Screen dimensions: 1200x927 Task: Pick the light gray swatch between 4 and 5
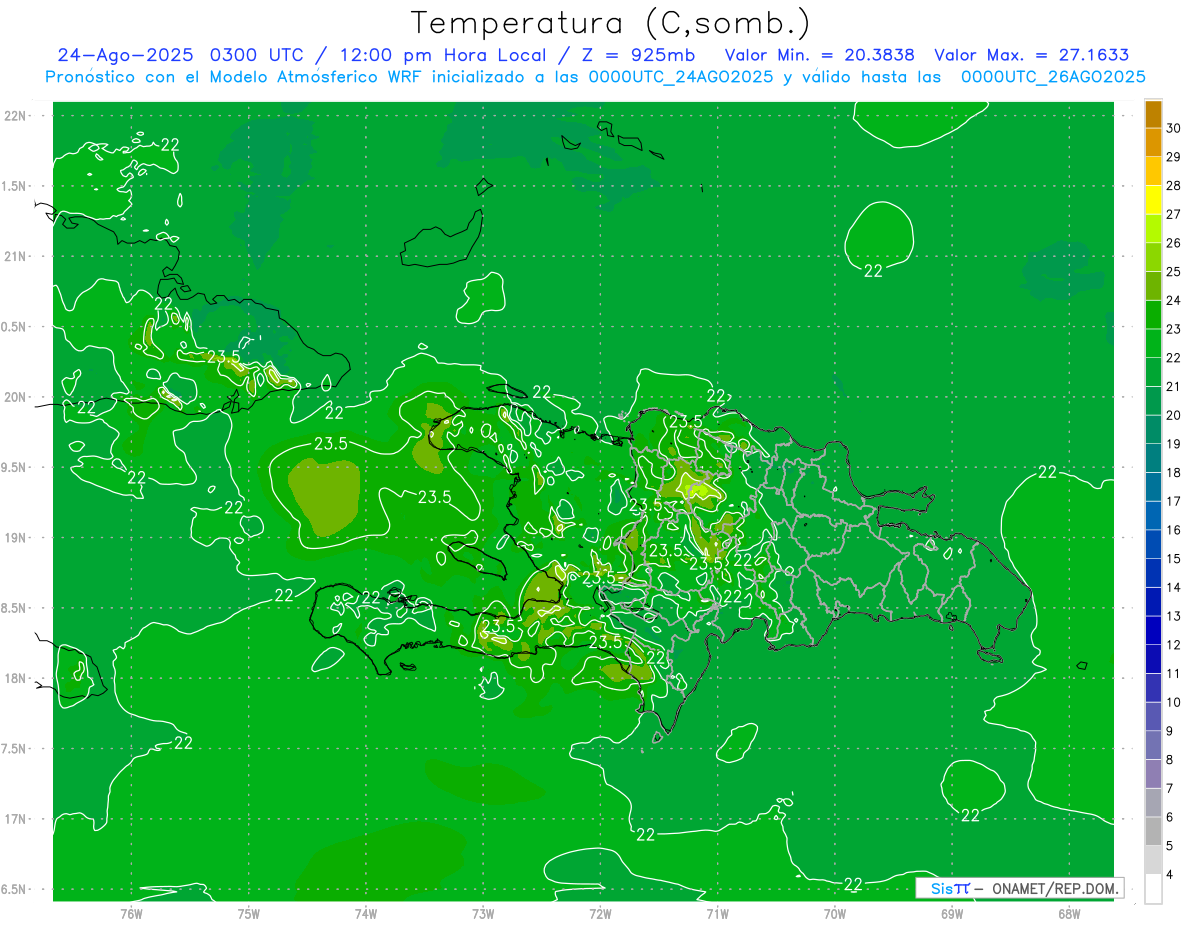1153,860
